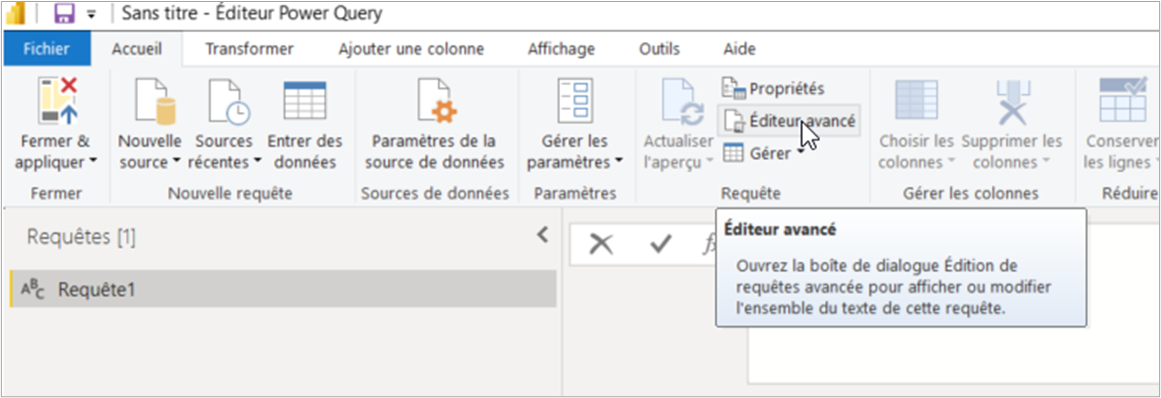This screenshot has height=398, width=1161.
Task: Click the Entrer des données table icon
Action: click(x=305, y=100)
